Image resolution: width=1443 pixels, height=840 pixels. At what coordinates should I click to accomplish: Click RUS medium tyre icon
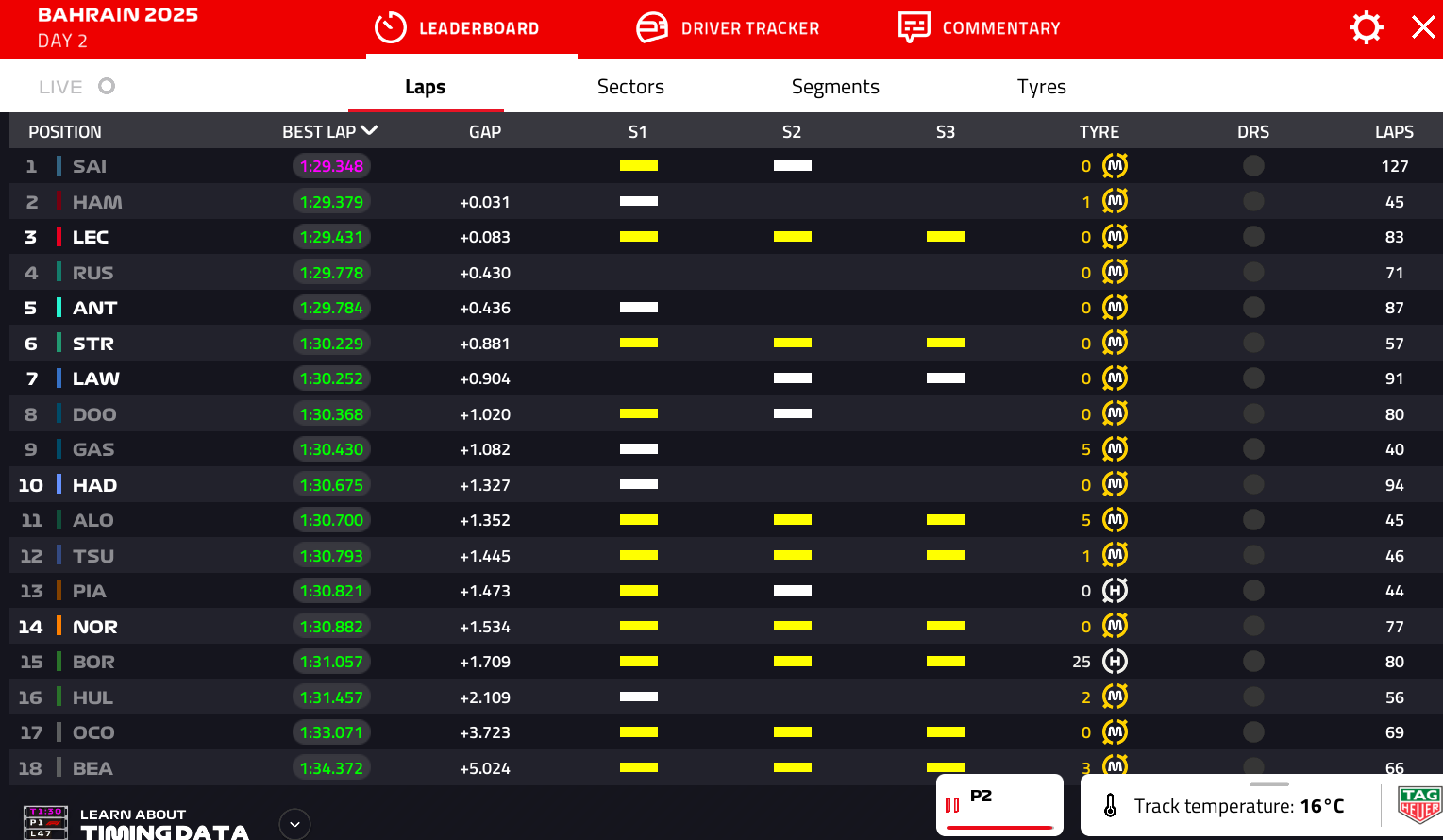click(x=1115, y=272)
